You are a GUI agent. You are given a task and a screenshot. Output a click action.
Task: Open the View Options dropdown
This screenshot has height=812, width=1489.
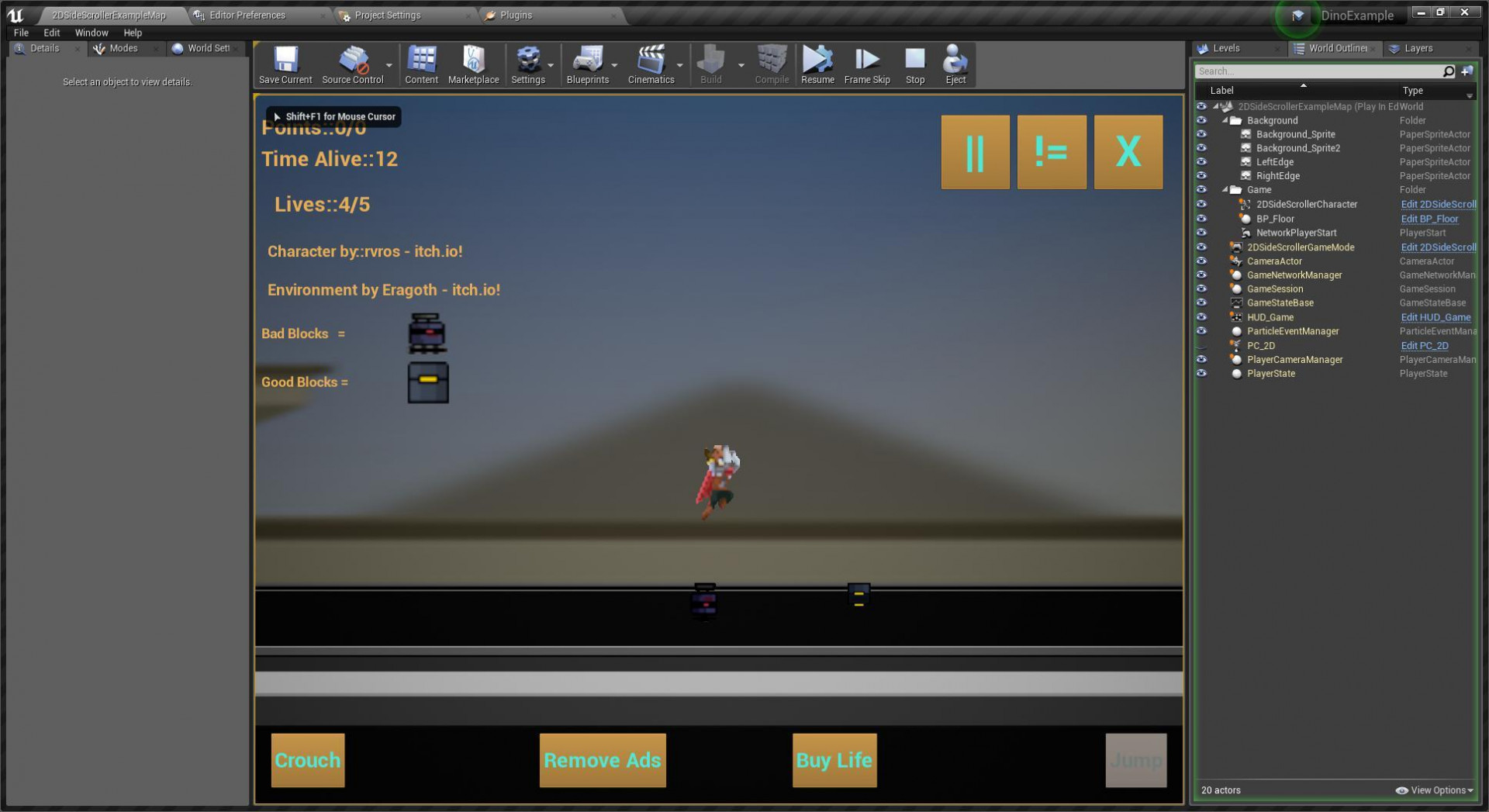tap(1434, 790)
